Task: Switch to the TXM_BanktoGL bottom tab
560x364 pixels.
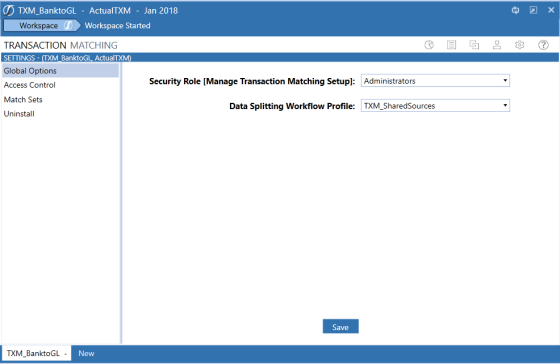Action: point(36,353)
